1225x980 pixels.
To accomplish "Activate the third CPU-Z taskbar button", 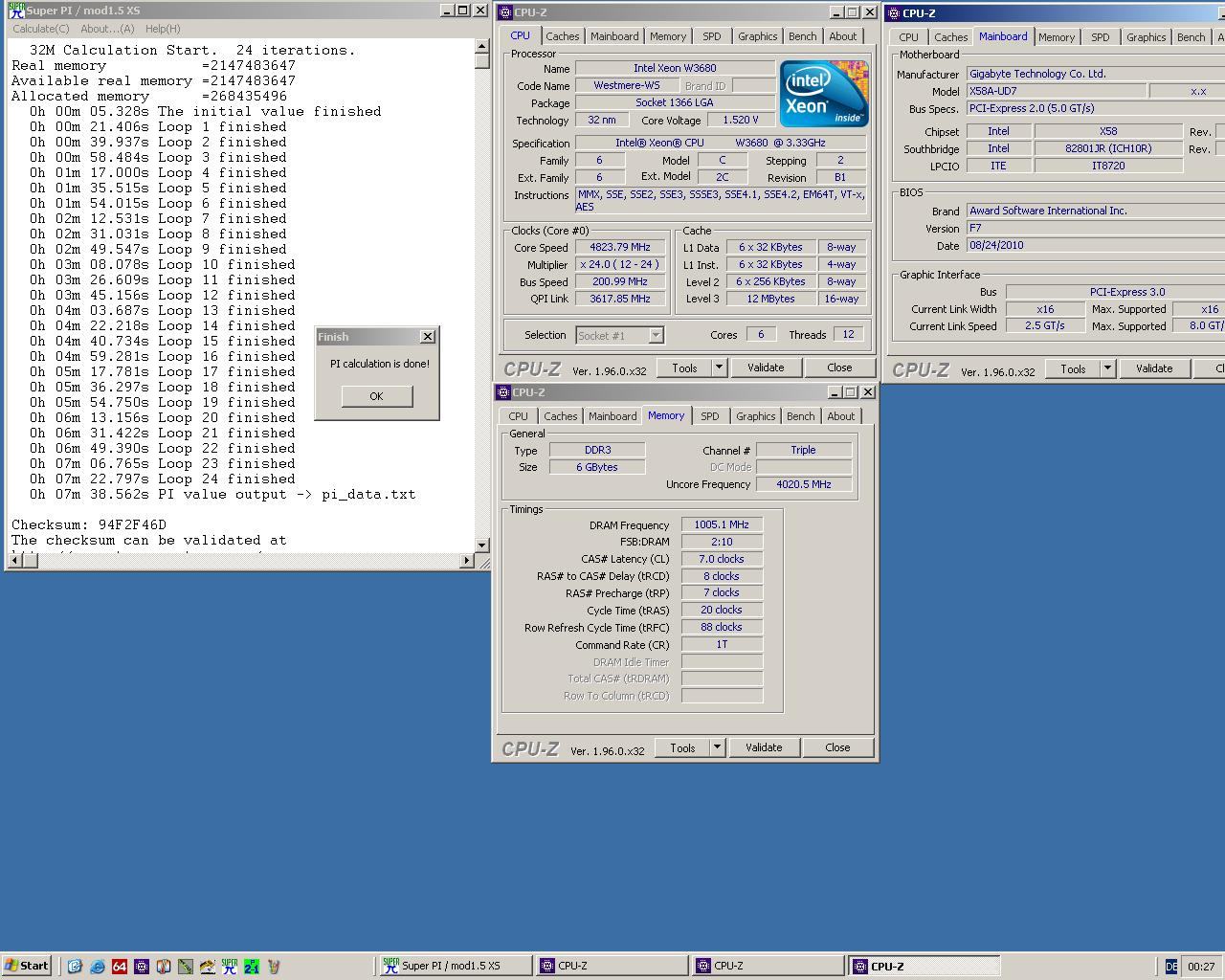I will [x=924, y=966].
